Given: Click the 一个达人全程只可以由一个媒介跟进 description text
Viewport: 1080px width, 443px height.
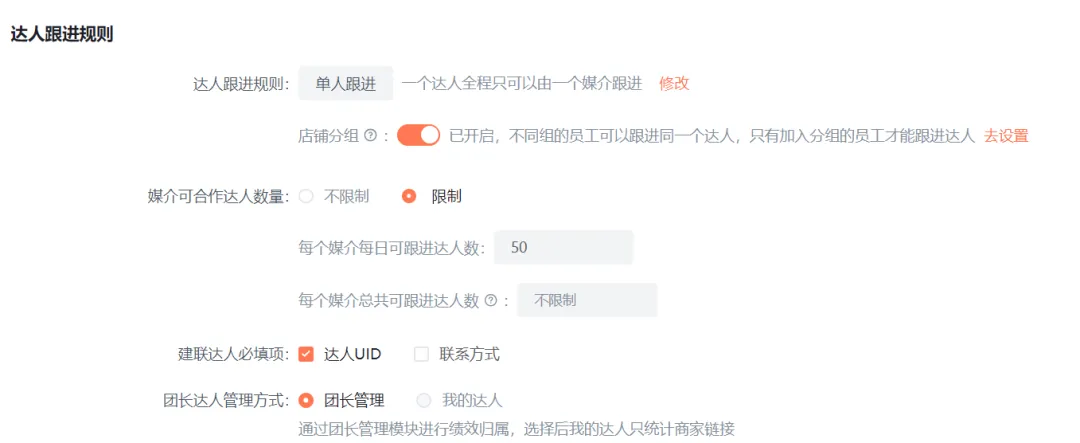Looking at the screenshot, I should tap(522, 84).
